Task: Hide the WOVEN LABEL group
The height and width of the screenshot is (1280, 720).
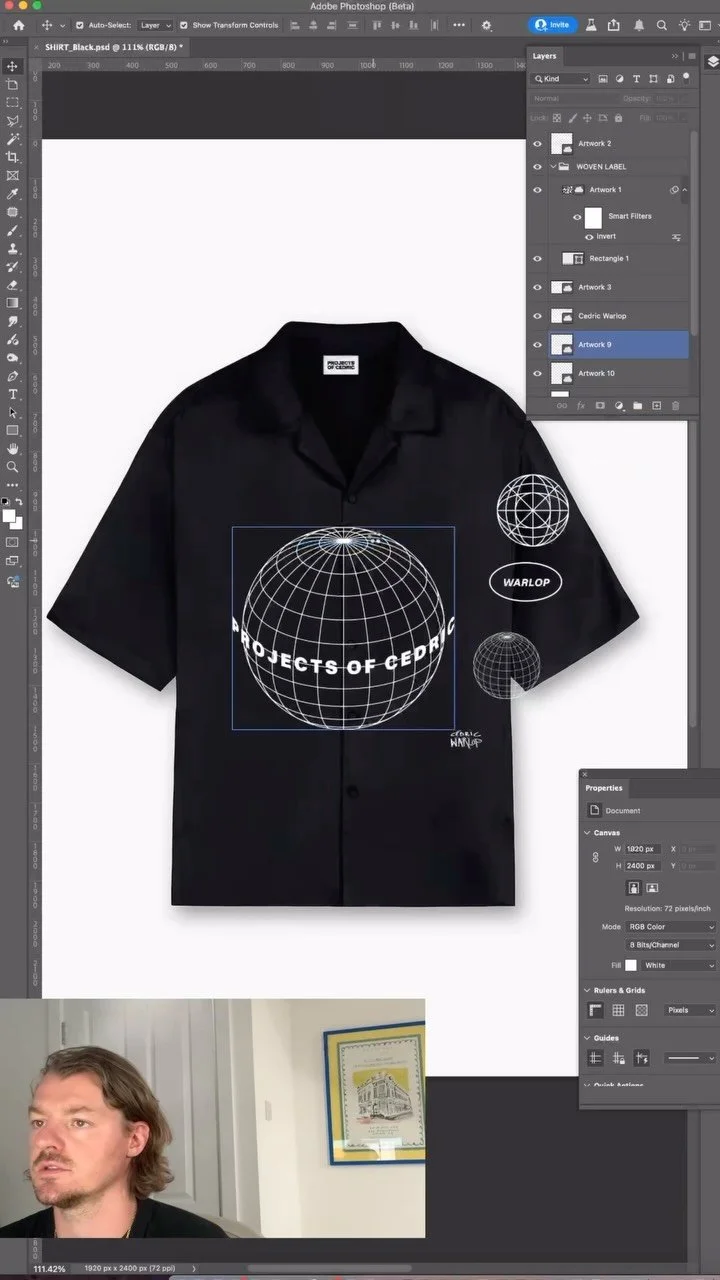Action: pyautogui.click(x=538, y=167)
